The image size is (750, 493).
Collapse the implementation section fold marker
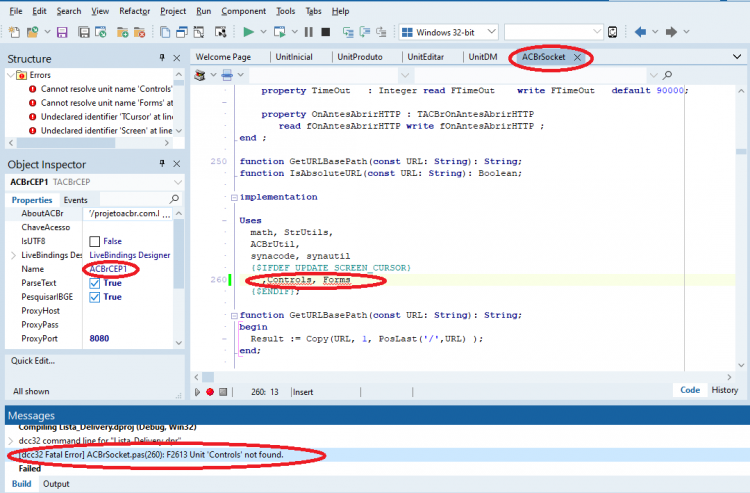(x=234, y=197)
